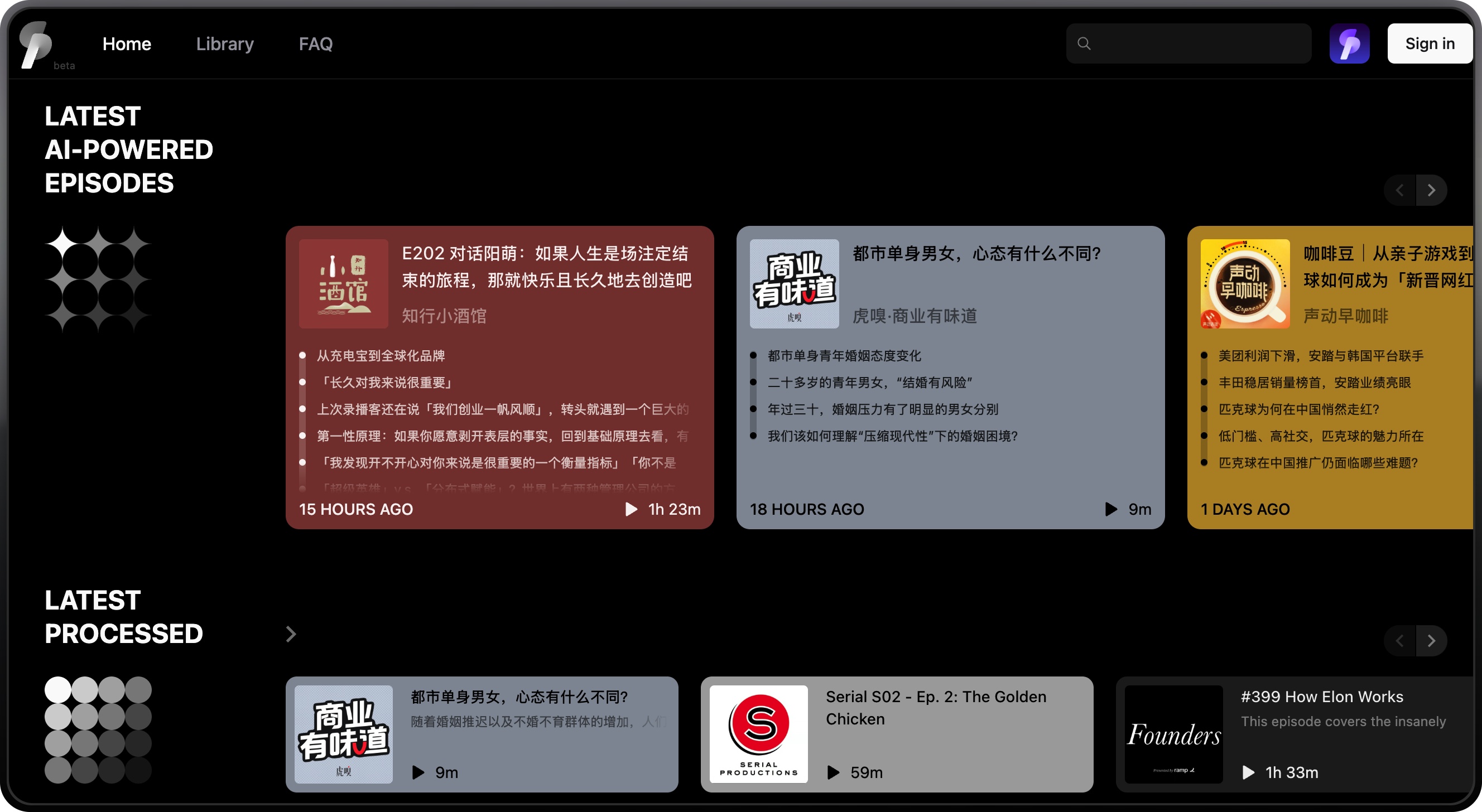Play Serial S02 Golden Chicken episode

point(833,772)
